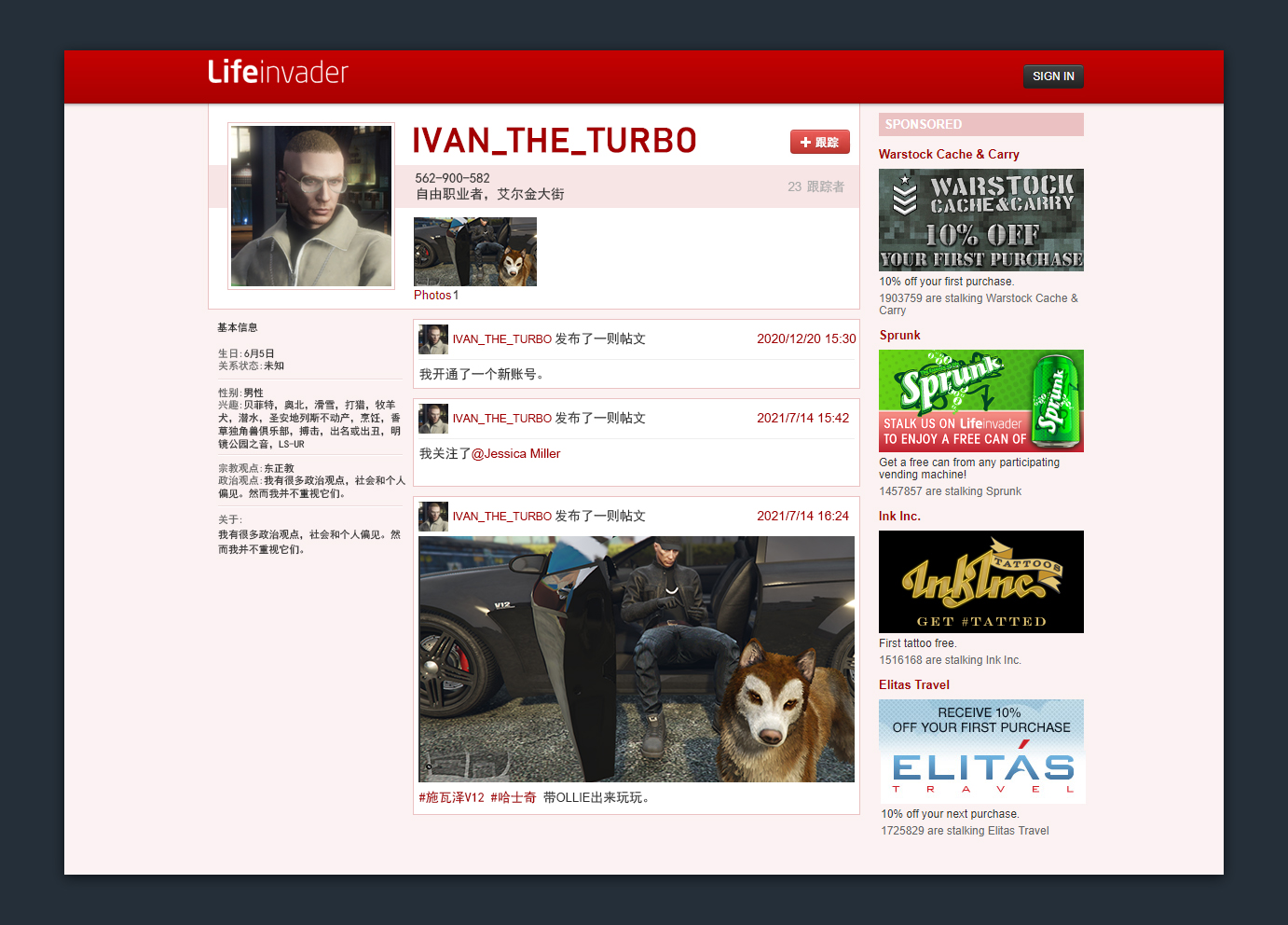This screenshot has width=1288, height=925.
Task: Open IVAN_THE_TURBO's profile picture
Action: tap(311, 206)
